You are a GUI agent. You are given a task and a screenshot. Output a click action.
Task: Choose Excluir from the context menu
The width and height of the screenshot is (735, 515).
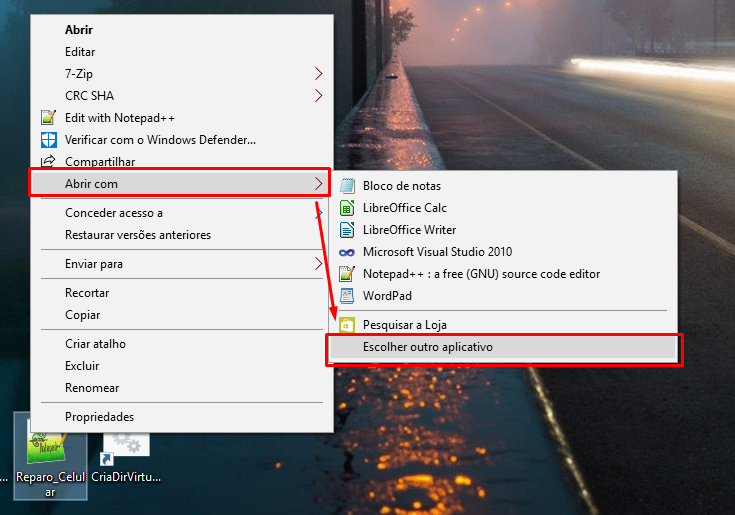coord(182,366)
